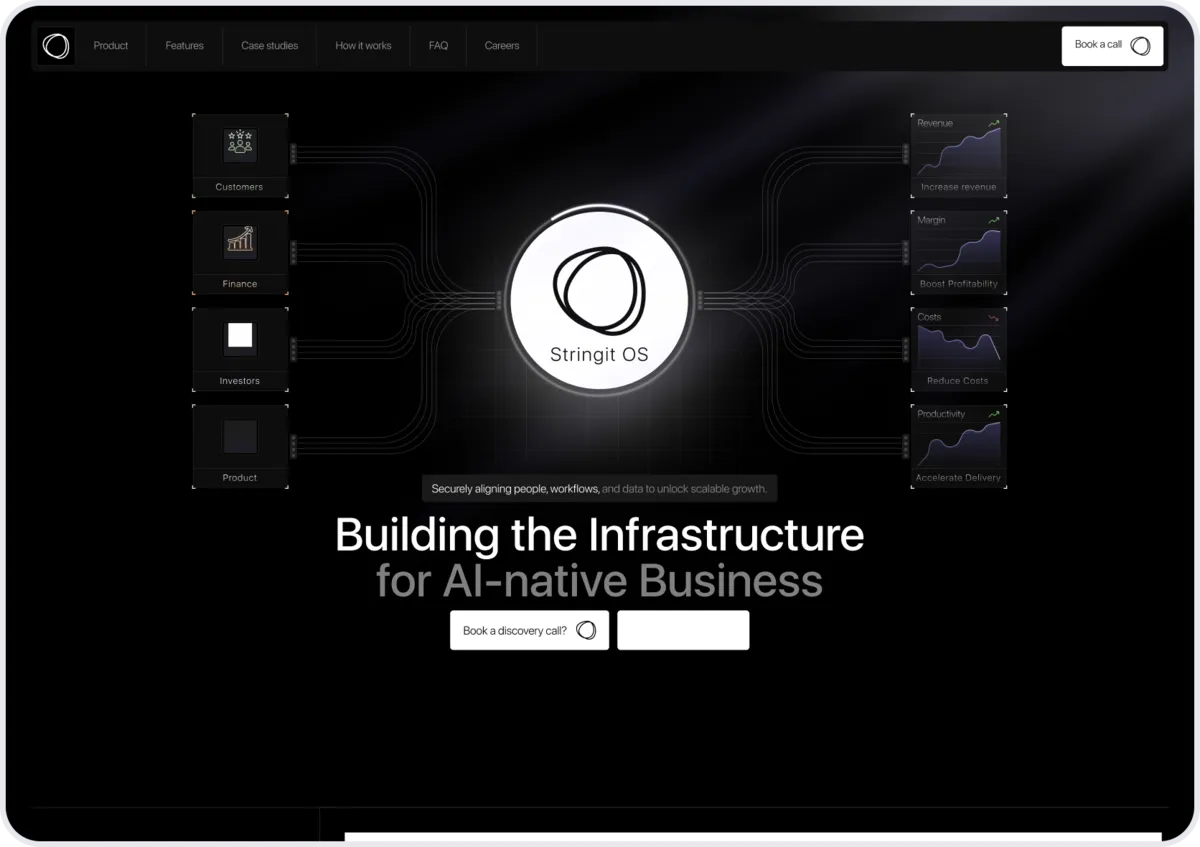The height and width of the screenshot is (847, 1200).
Task: Click the 'Investors' card label
Action: pos(239,381)
